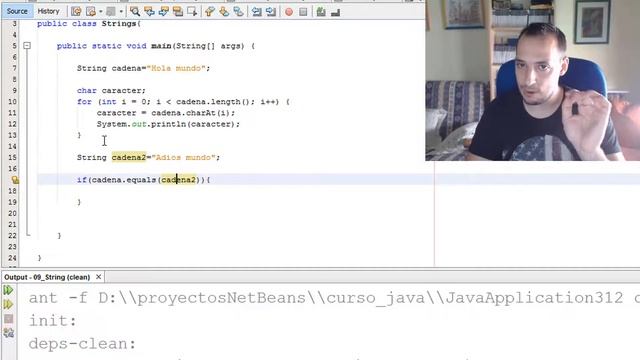640x360 pixels.
Task: Click the hint lightbulb on line 17
Action: pos(15,180)
